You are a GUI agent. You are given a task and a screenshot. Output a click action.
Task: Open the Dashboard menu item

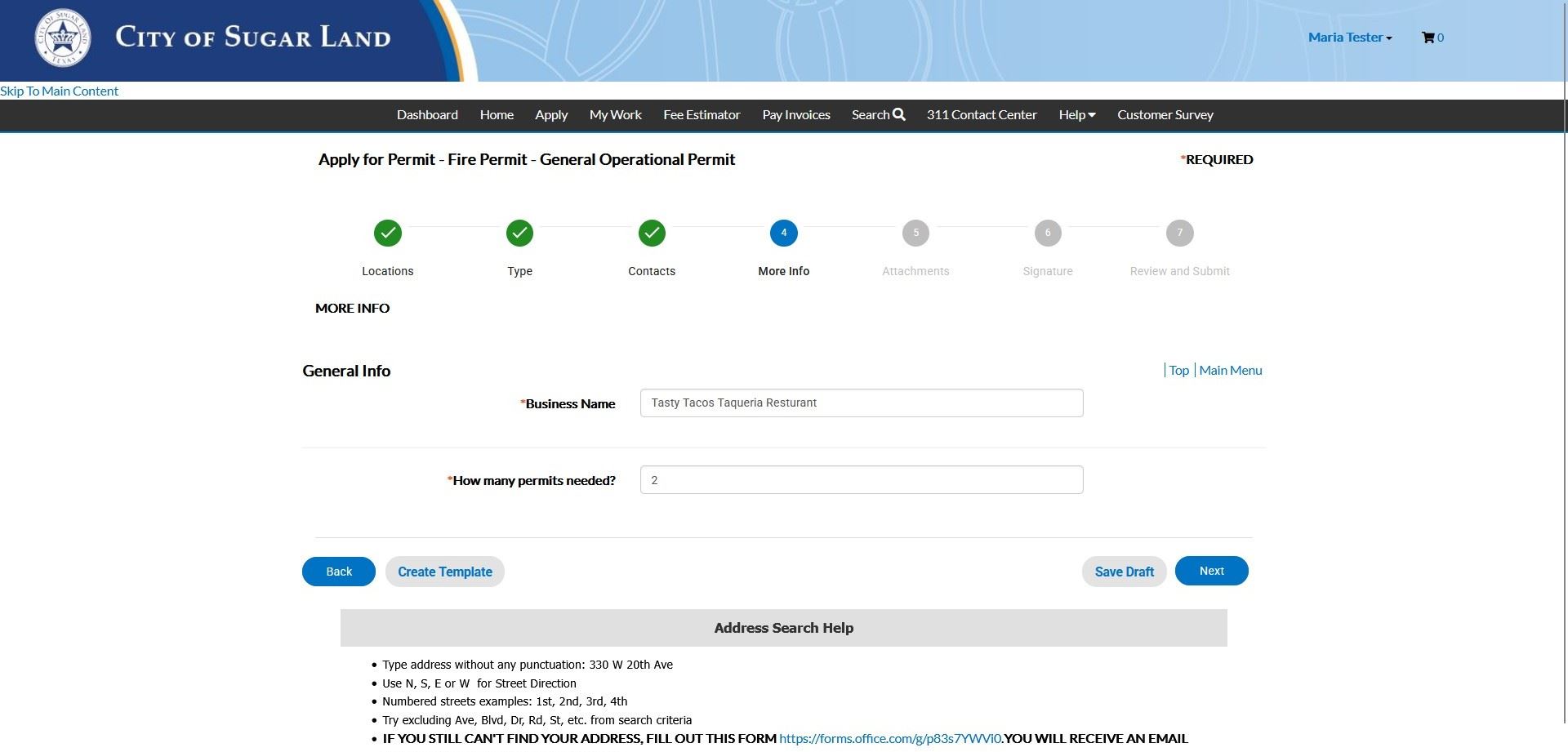click(427, 115)
